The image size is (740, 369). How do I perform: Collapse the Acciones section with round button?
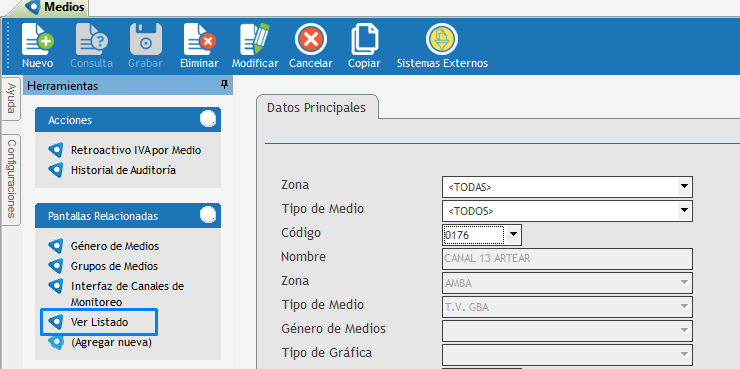pos(208,119)
